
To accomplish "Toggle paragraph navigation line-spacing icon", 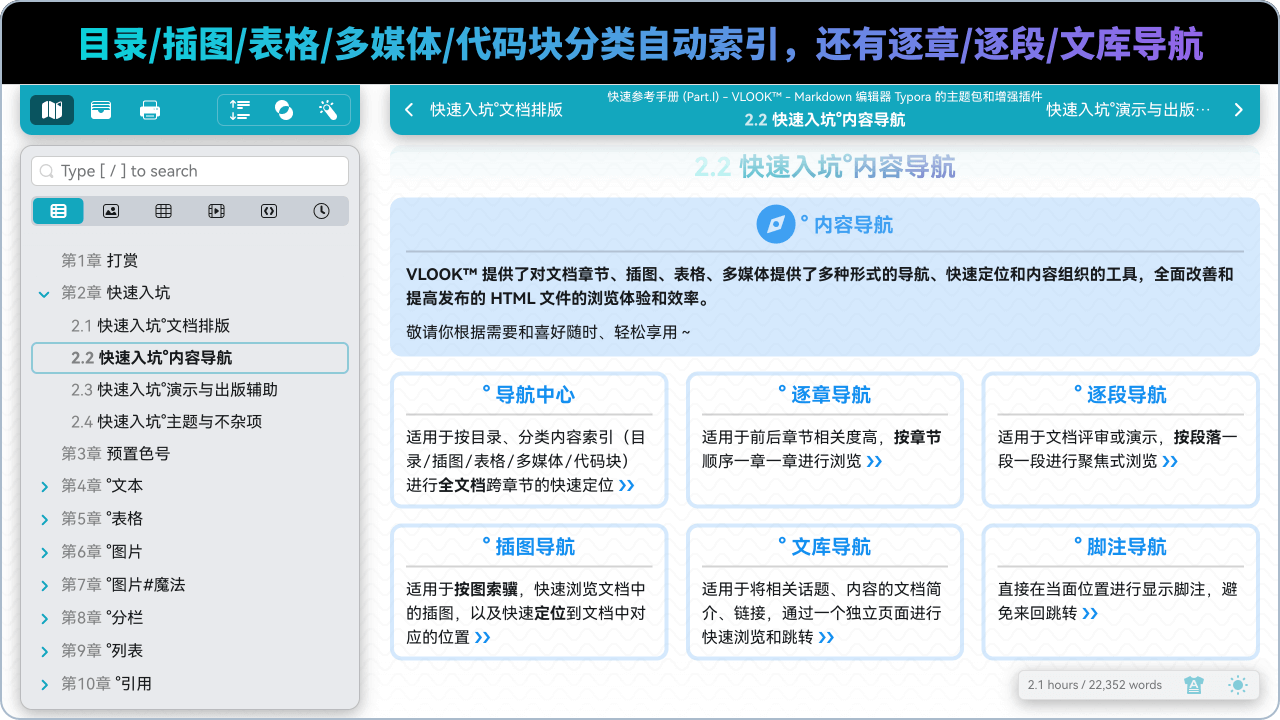I will pyautogui.click(x=240, y=110).
